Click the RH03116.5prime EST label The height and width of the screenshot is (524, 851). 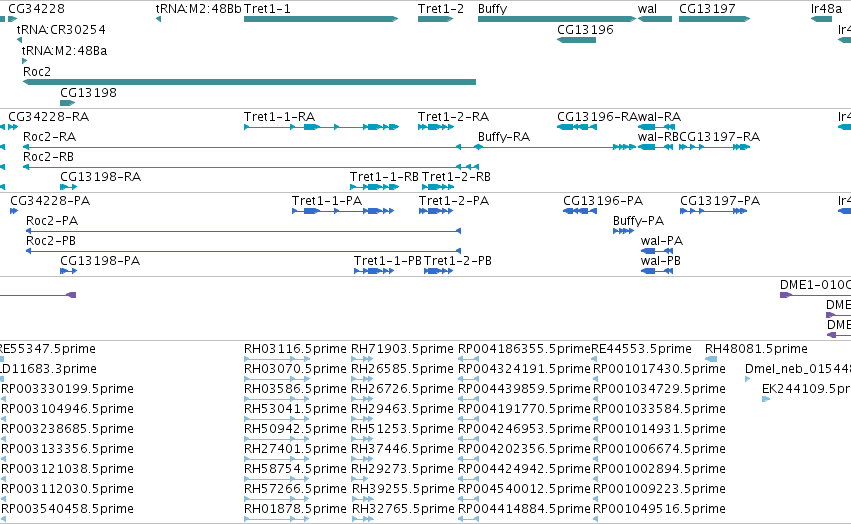(x=295, y=349)
